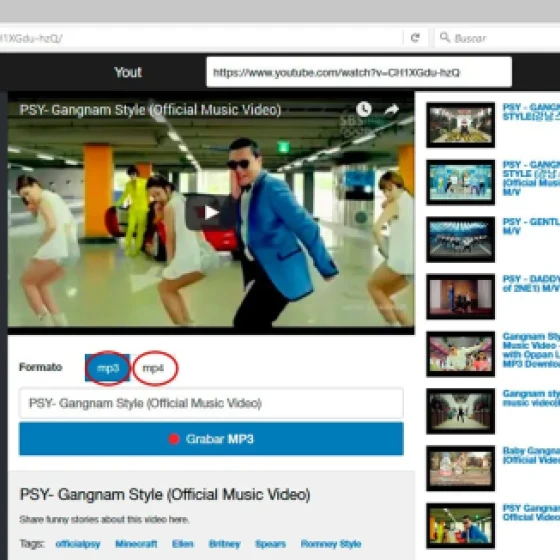Screen dimensions: 560x560
Task: Select the mp3 format option
Action: 108,368
